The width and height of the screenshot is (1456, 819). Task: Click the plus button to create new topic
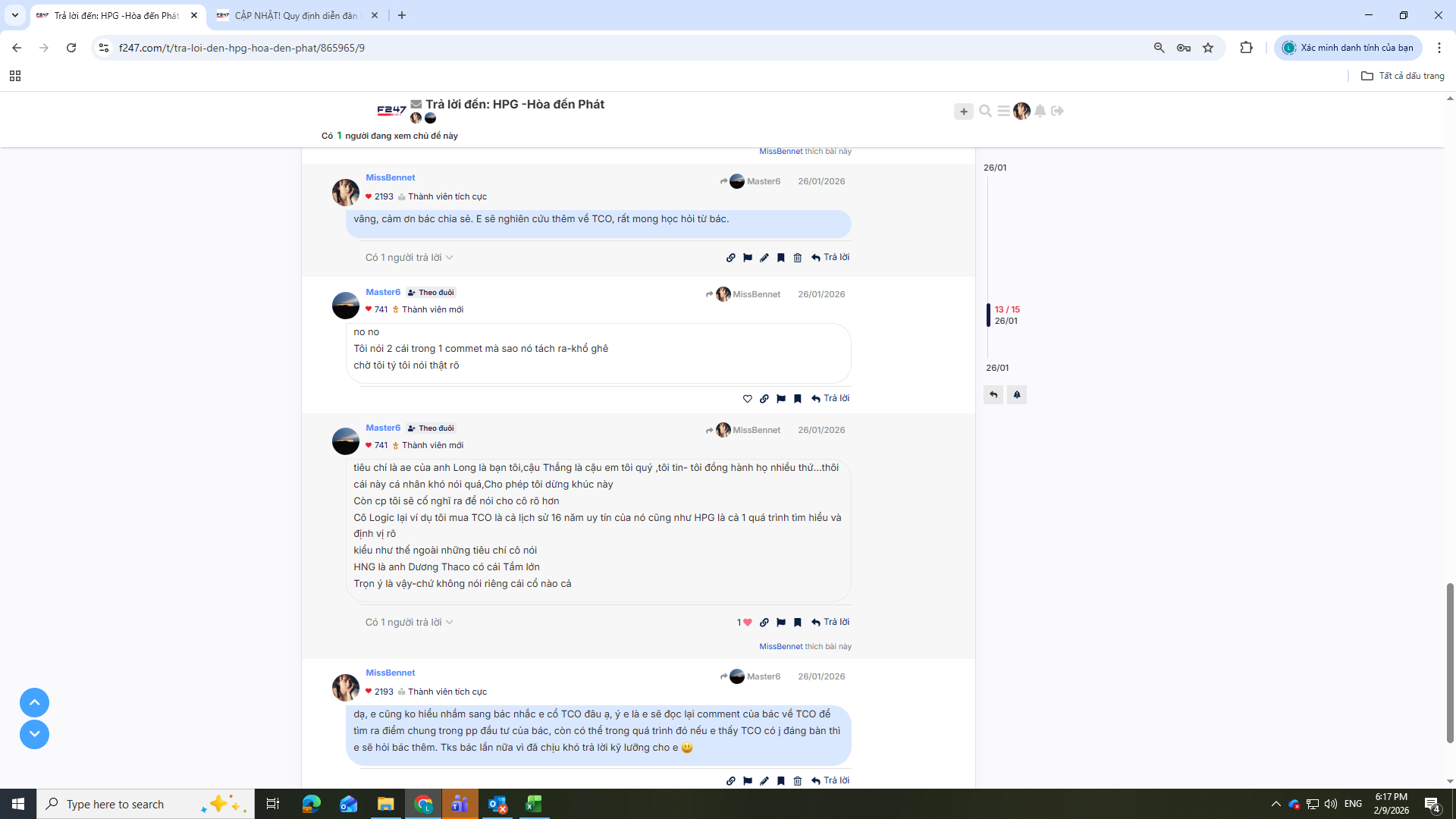(963, 111)
